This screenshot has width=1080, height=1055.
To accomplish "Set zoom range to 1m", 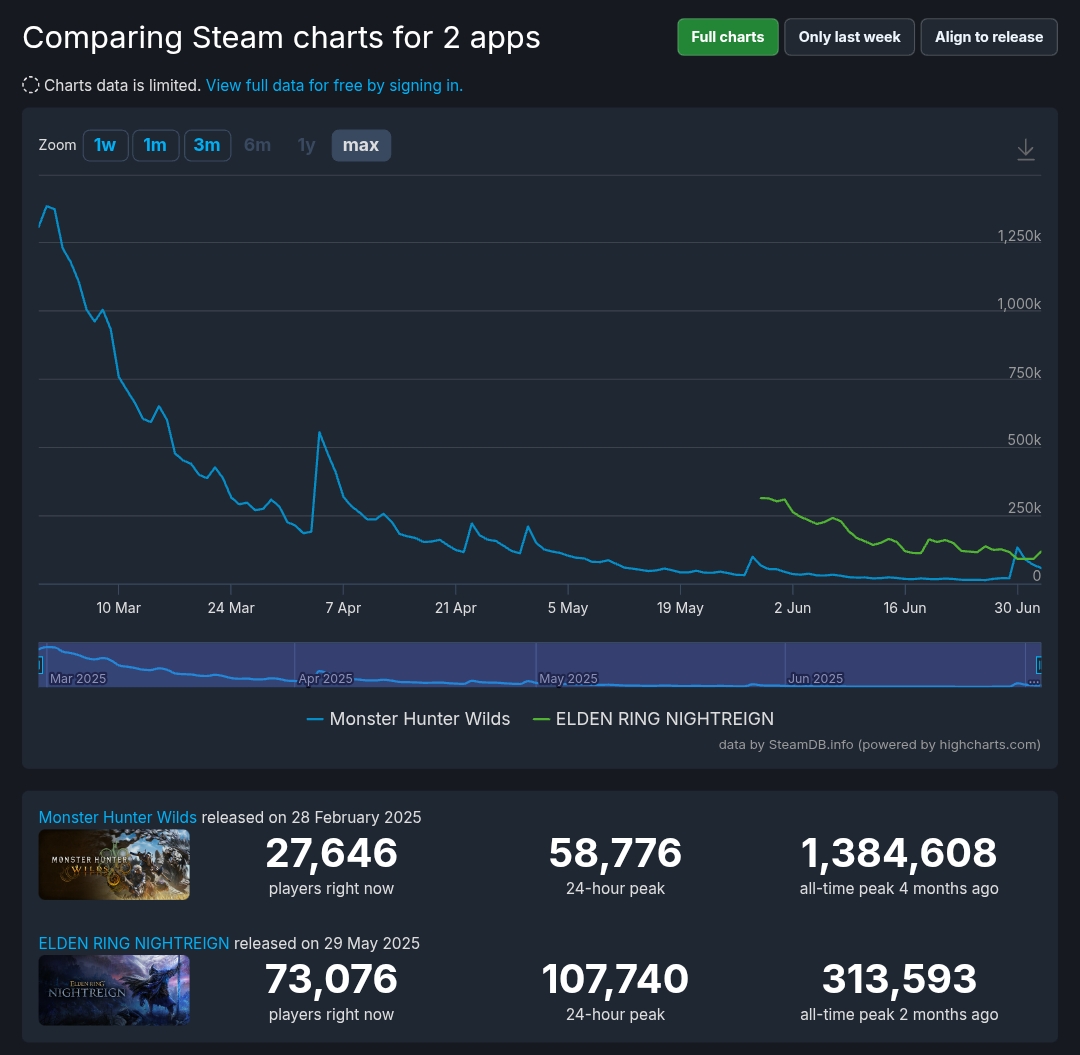I will [155, 145].
